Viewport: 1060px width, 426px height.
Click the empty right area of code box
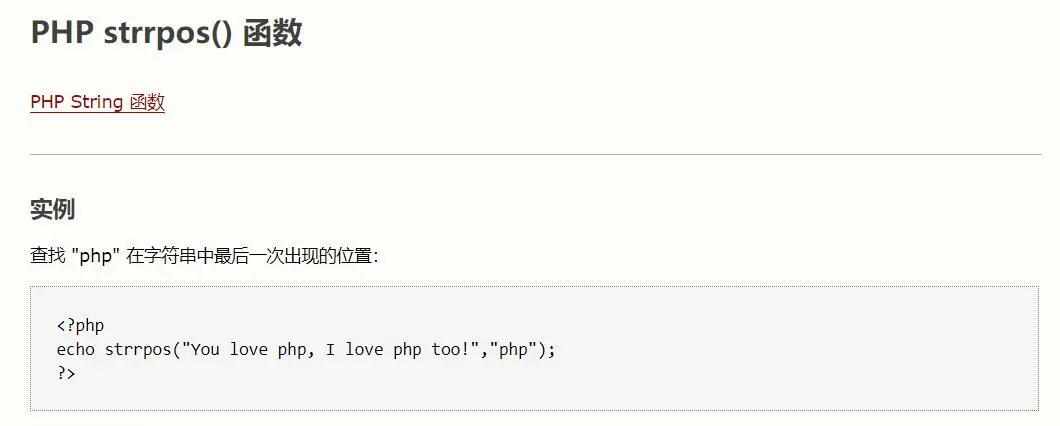pyautogui.click(x=811, y=349)
